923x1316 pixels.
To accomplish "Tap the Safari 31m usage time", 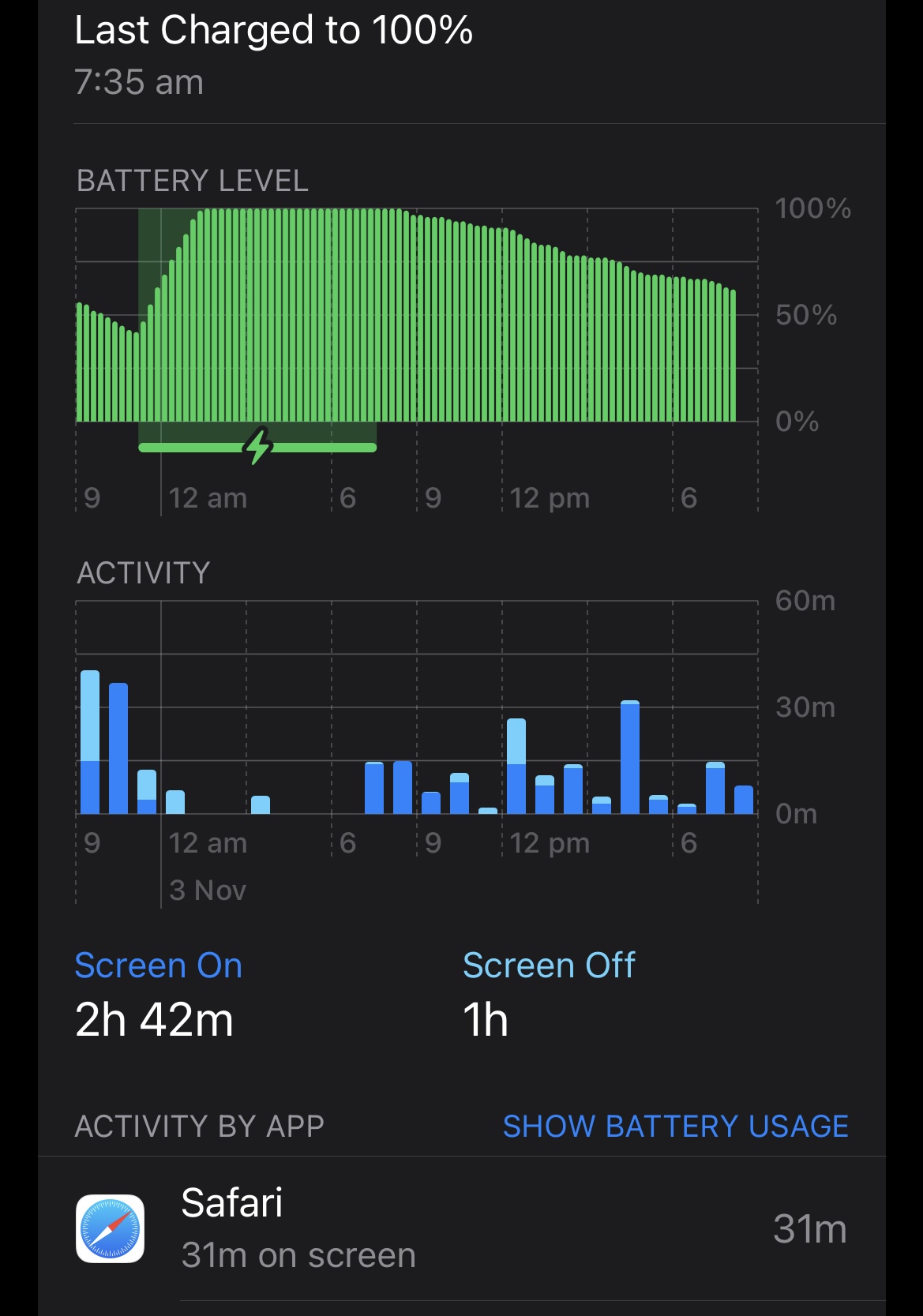I will pos(810,1228).
